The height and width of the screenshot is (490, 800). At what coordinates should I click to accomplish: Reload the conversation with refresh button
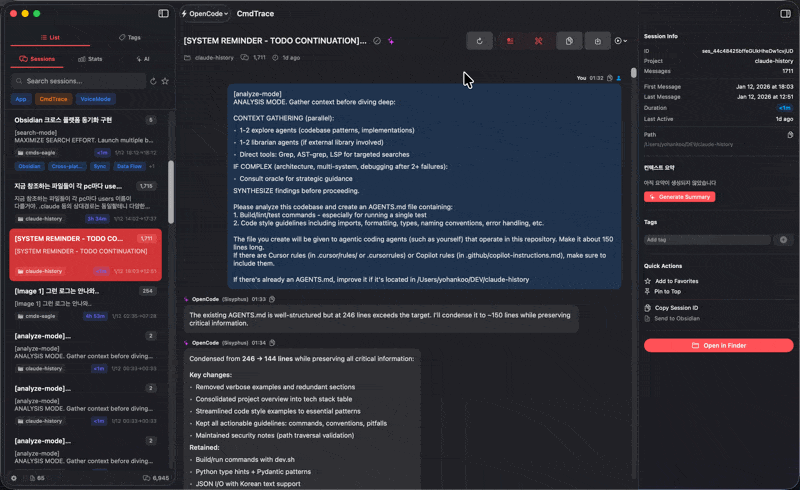tap(480, 41)
